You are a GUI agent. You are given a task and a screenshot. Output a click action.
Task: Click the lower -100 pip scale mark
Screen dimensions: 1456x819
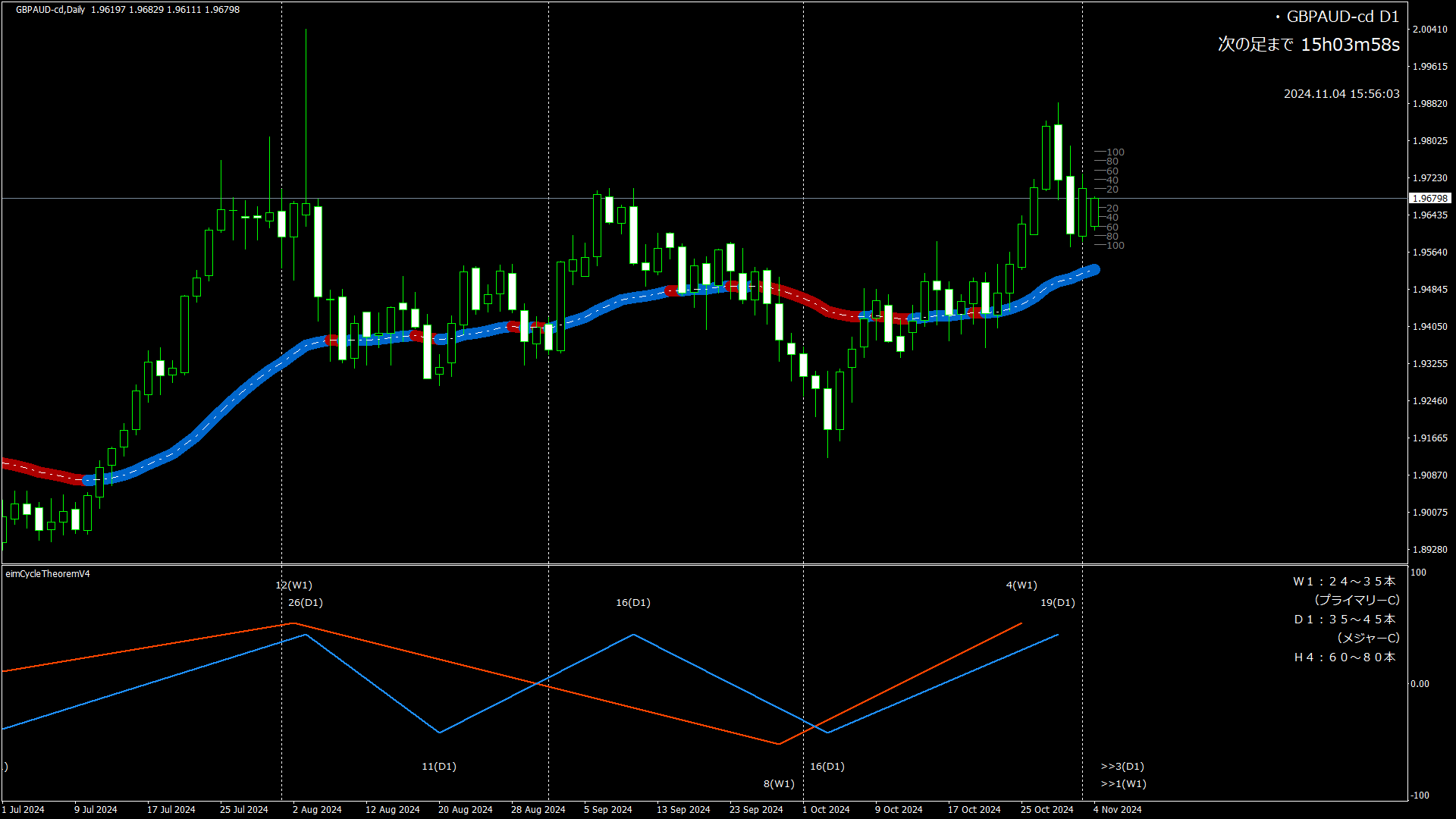point(1115,246)
